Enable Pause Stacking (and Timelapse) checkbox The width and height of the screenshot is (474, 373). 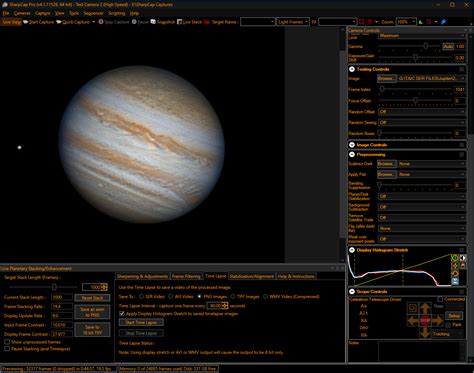tap(7, 349)
